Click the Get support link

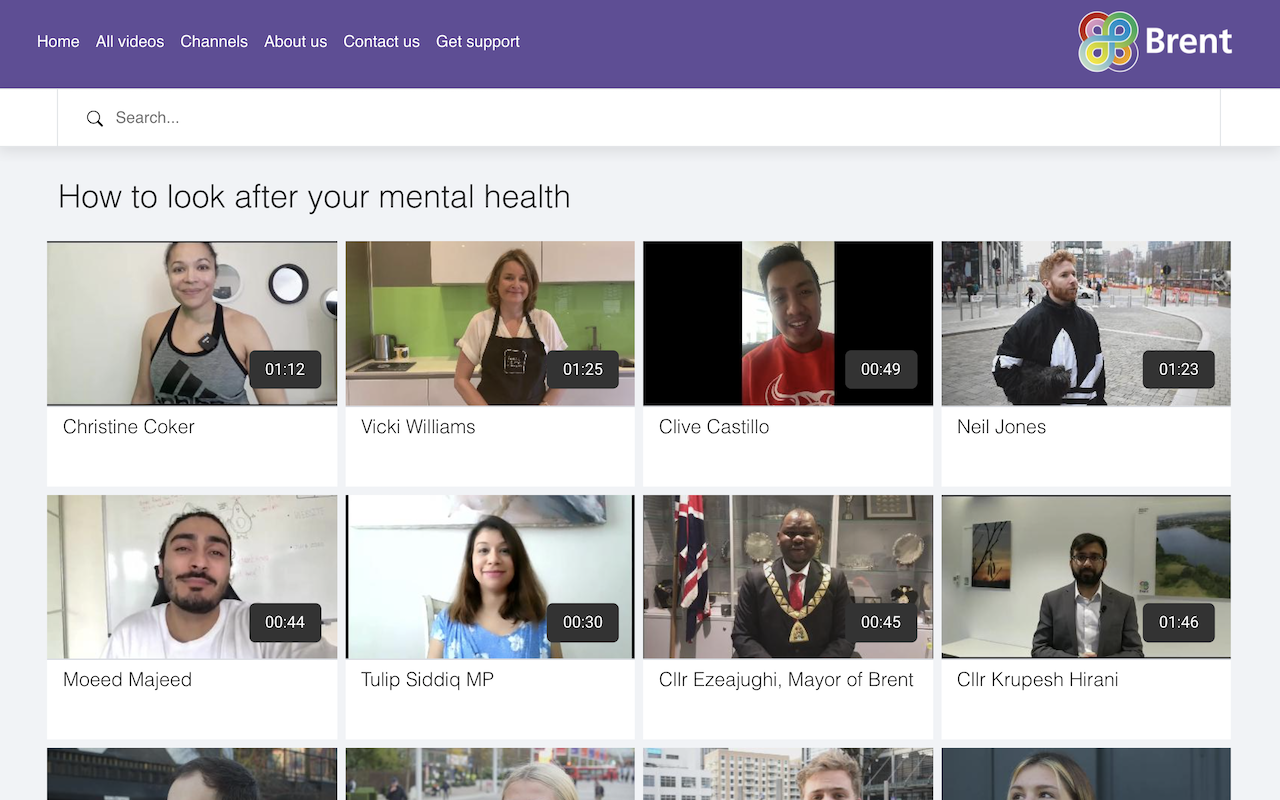tap(477, 42)
